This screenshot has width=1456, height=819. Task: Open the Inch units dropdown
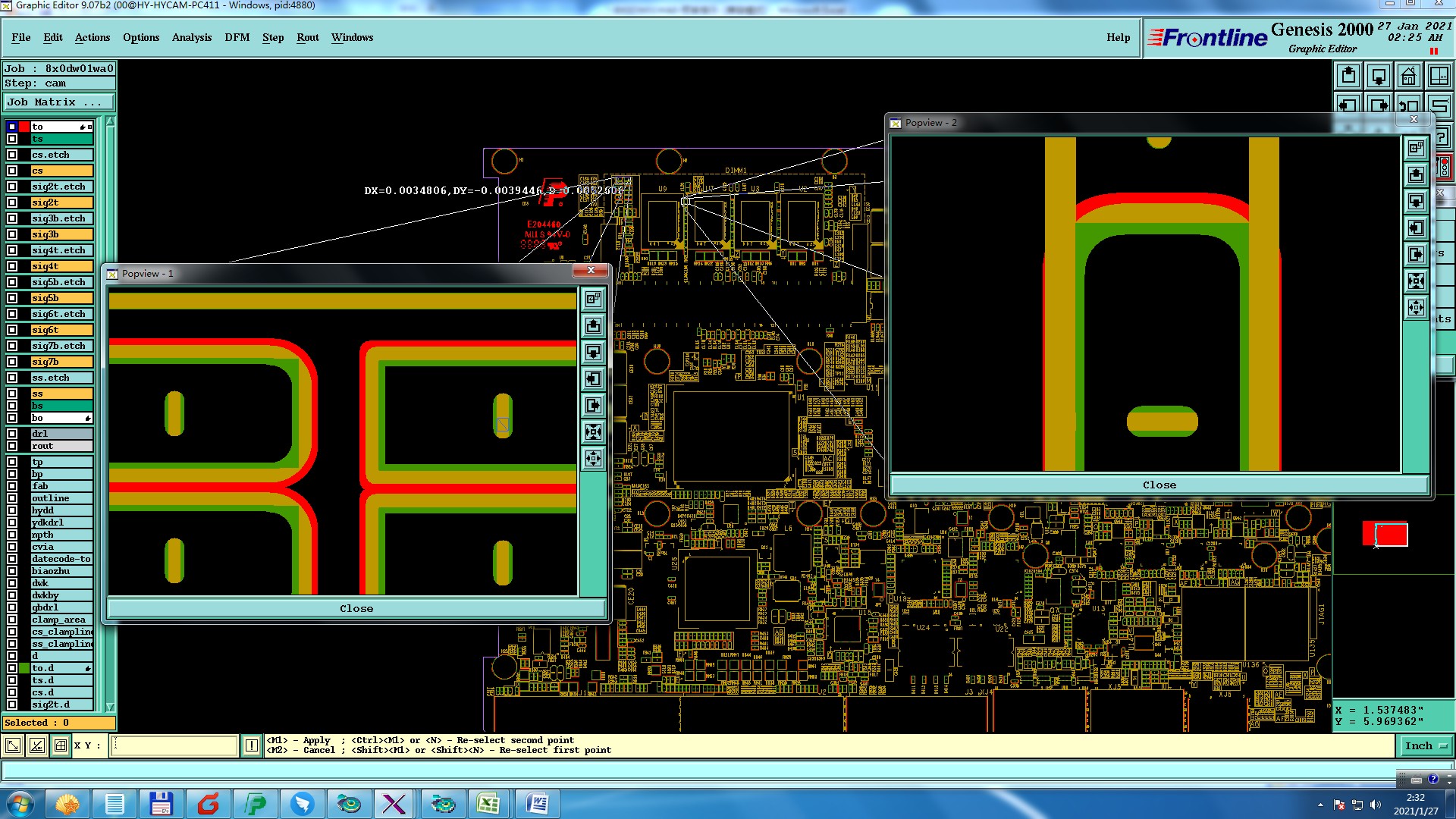point(1425,745)
